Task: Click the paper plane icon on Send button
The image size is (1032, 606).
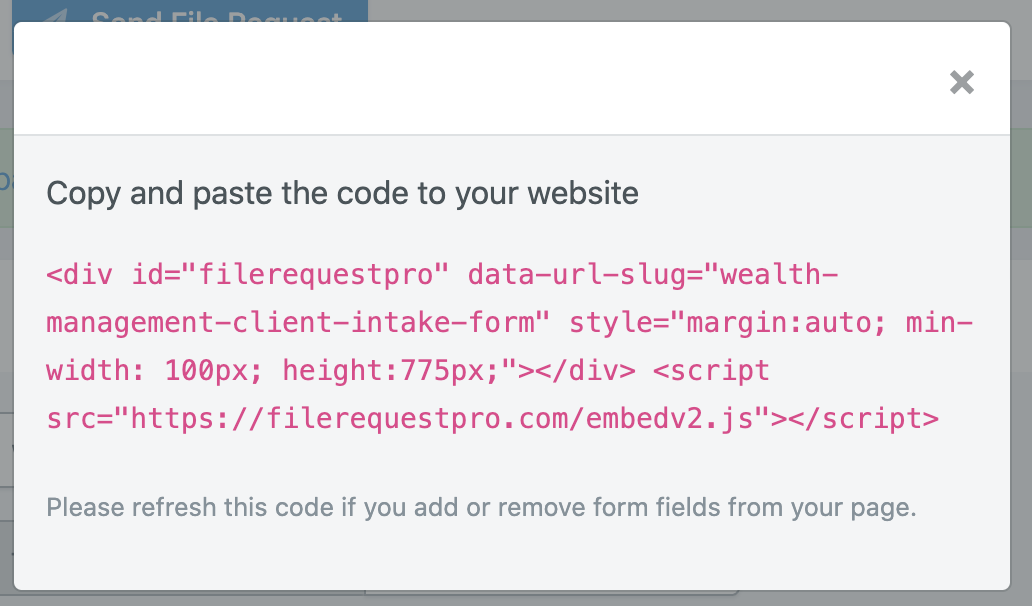Action: tap(54, 15)
